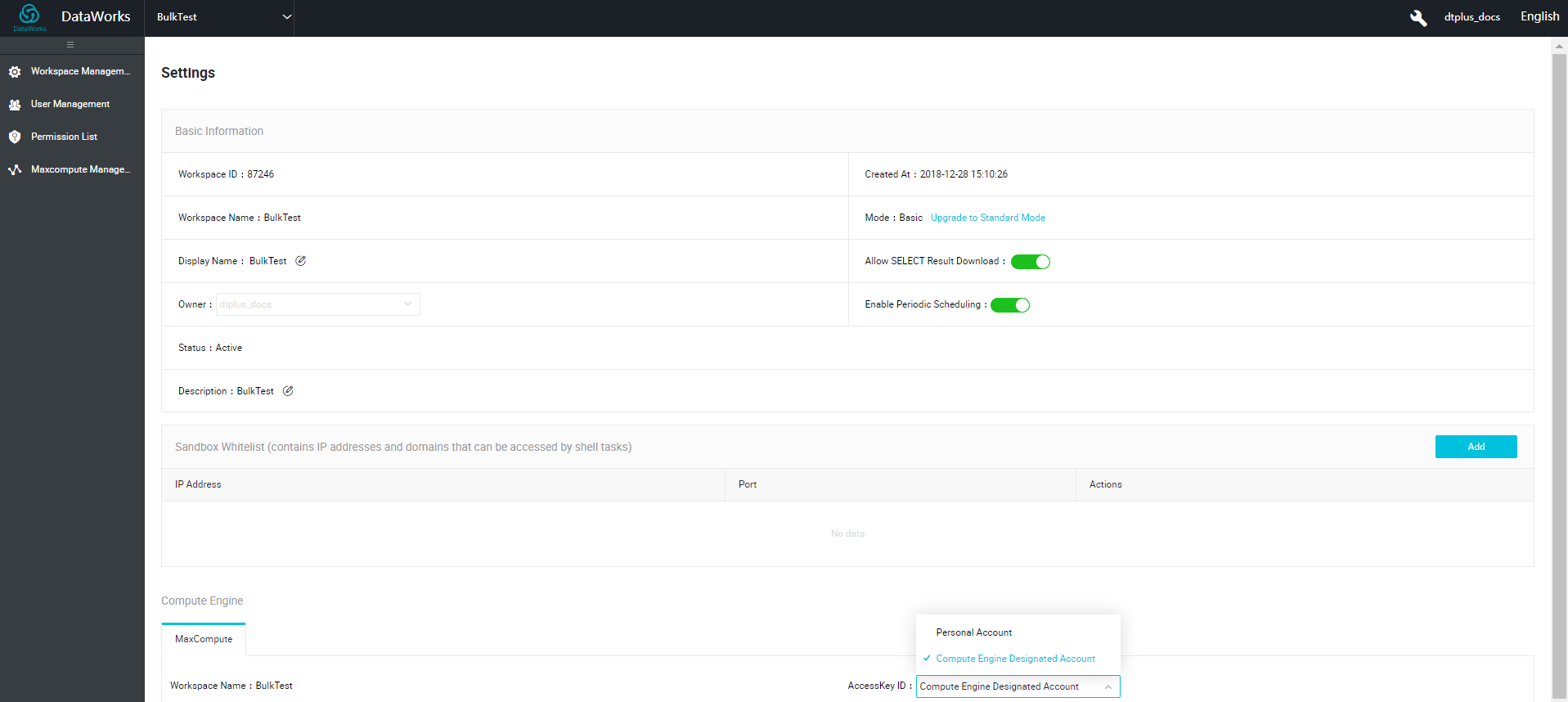Click the Add whitelist button
Image resolution: width=1568 pixels, height=702 pixels.
point(1476,447)
